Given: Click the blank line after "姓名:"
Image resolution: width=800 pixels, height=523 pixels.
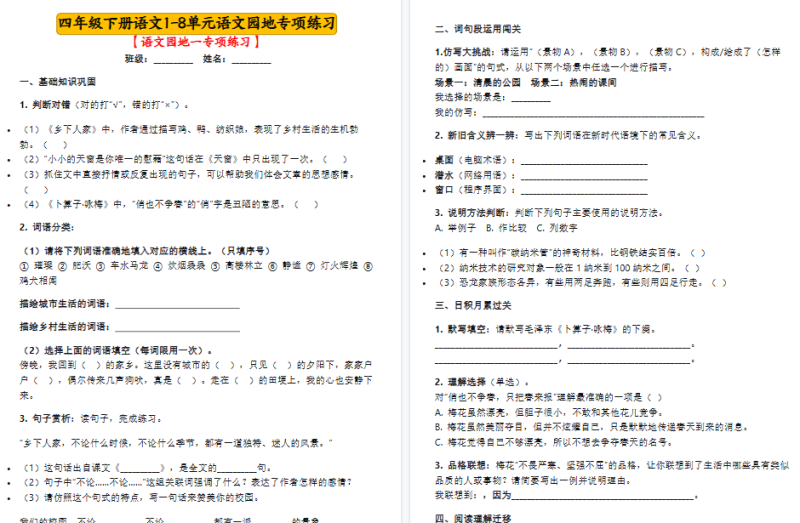Looking at the screenshot, I should pos(251,60).
